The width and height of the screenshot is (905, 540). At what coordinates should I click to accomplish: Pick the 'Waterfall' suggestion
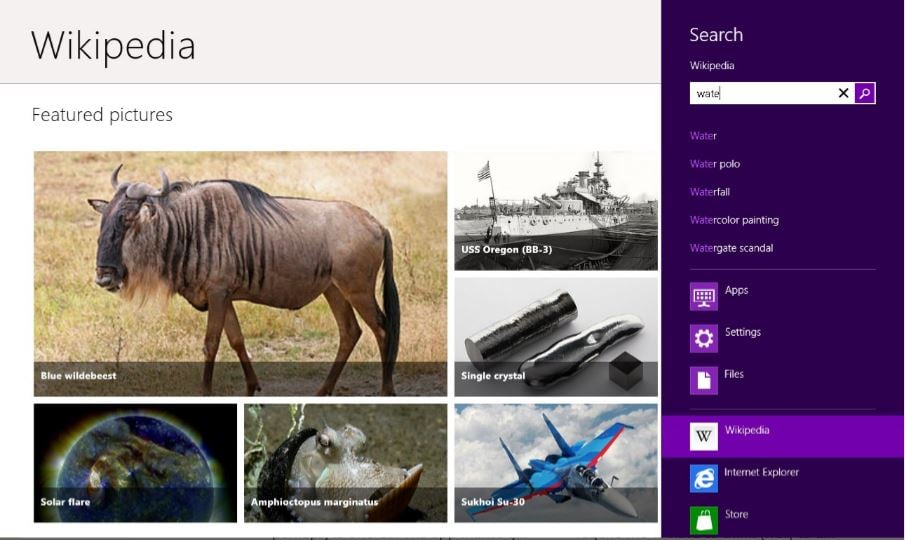point(710,192)
